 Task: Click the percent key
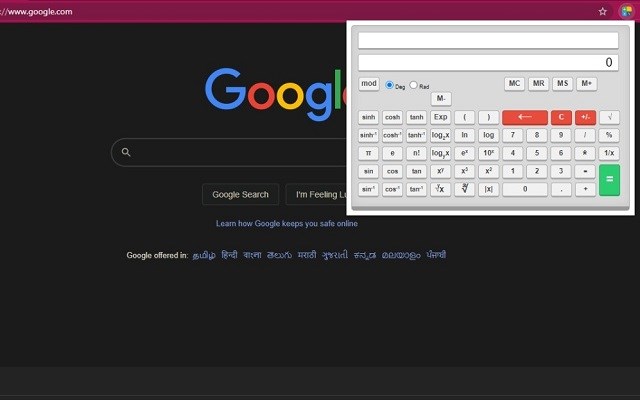609,135
